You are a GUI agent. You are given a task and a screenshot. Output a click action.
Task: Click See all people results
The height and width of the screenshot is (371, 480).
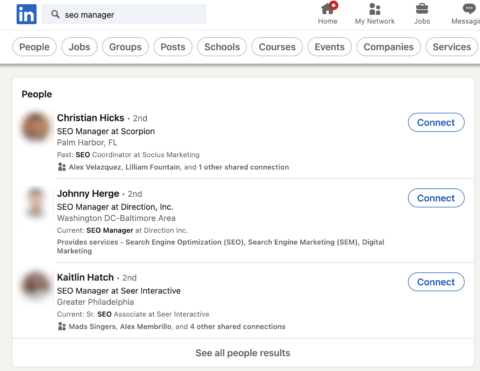point(243,353)
